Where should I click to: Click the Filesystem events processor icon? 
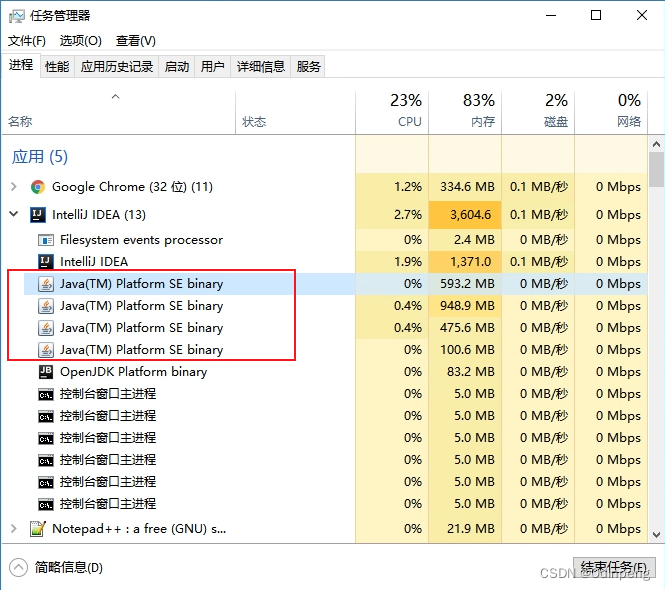tap(46, 240)
